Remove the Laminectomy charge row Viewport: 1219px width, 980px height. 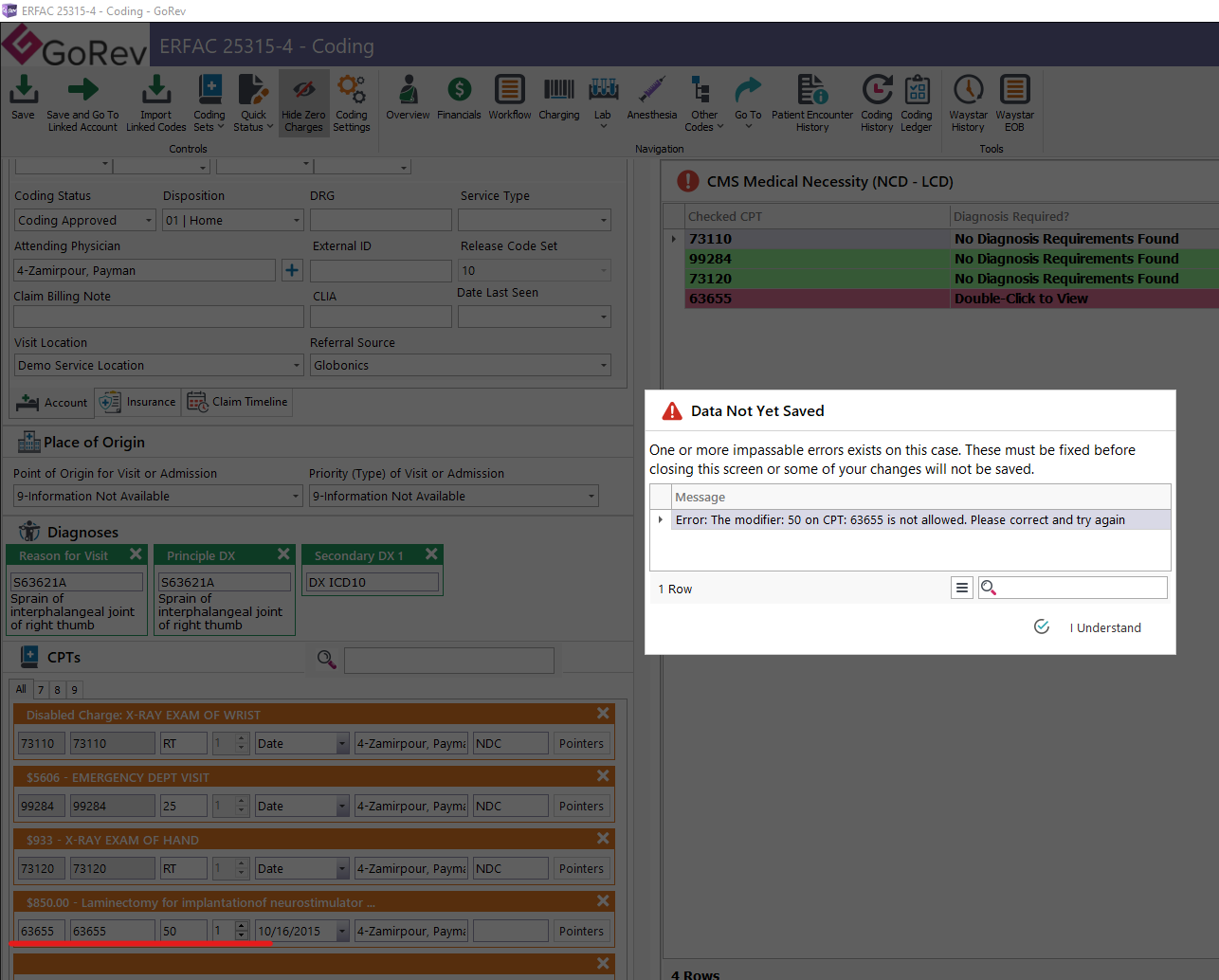tap(603, 901)
